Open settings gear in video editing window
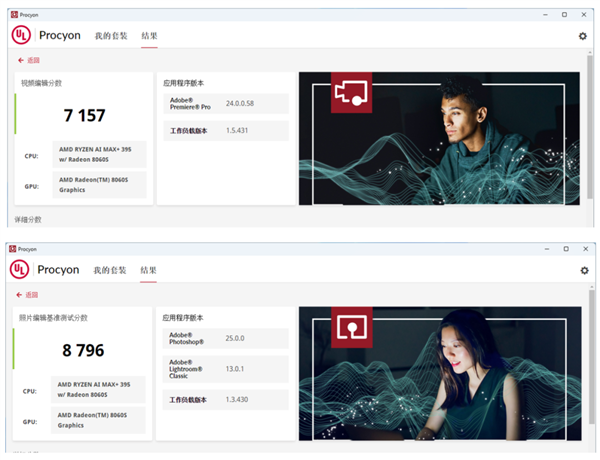Screen dimensions: 600x460 [583, 36]
